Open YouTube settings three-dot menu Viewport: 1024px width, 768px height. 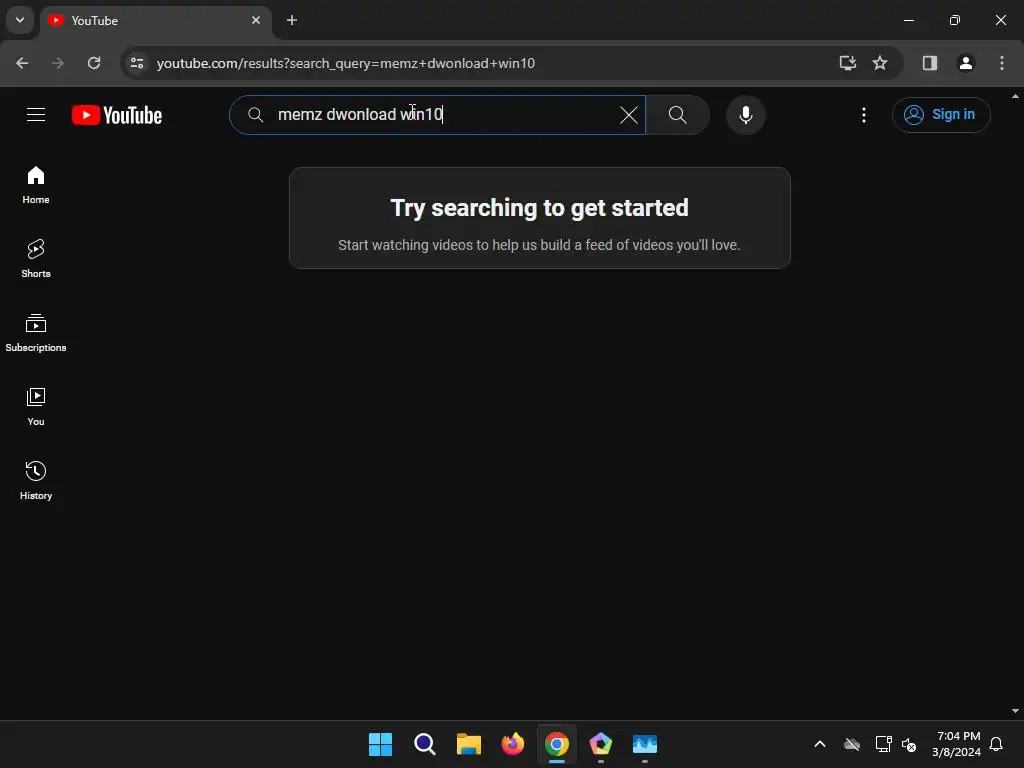point(863,115)
